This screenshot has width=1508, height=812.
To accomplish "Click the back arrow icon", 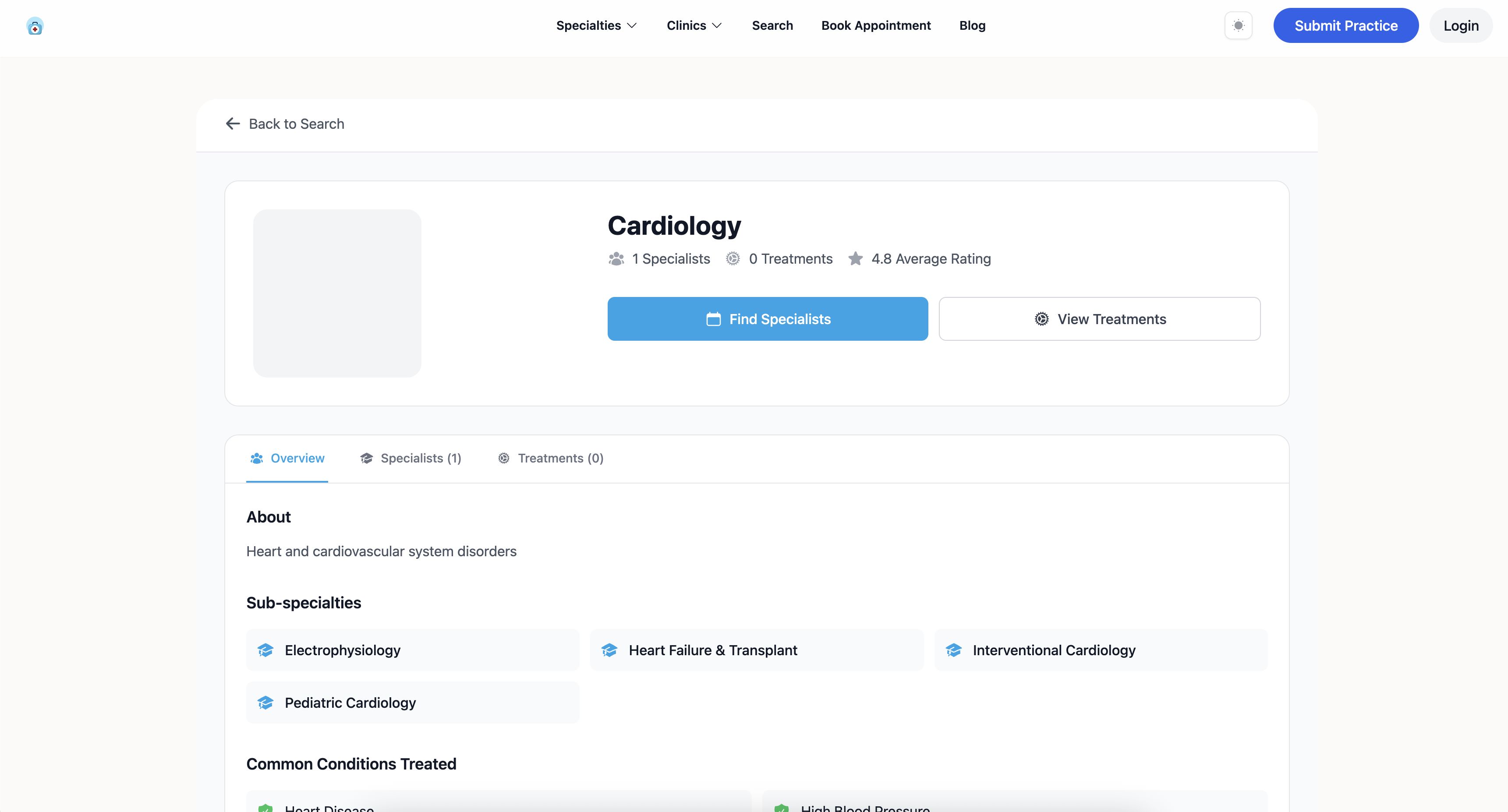I will click(233, 124).
